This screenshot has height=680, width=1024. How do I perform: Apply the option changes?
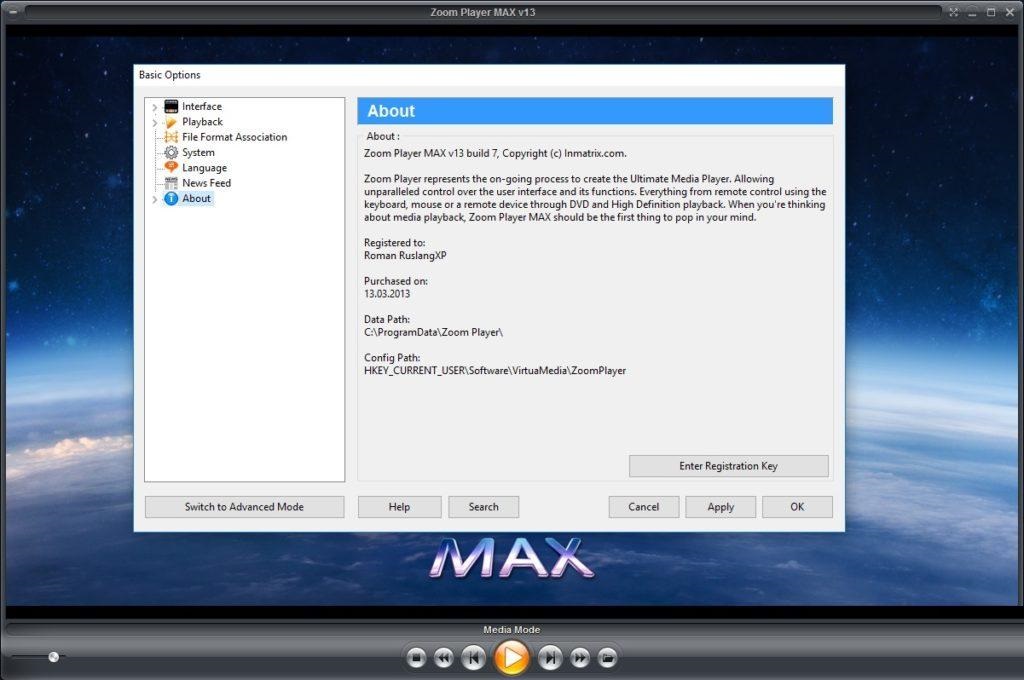(721, 507)
